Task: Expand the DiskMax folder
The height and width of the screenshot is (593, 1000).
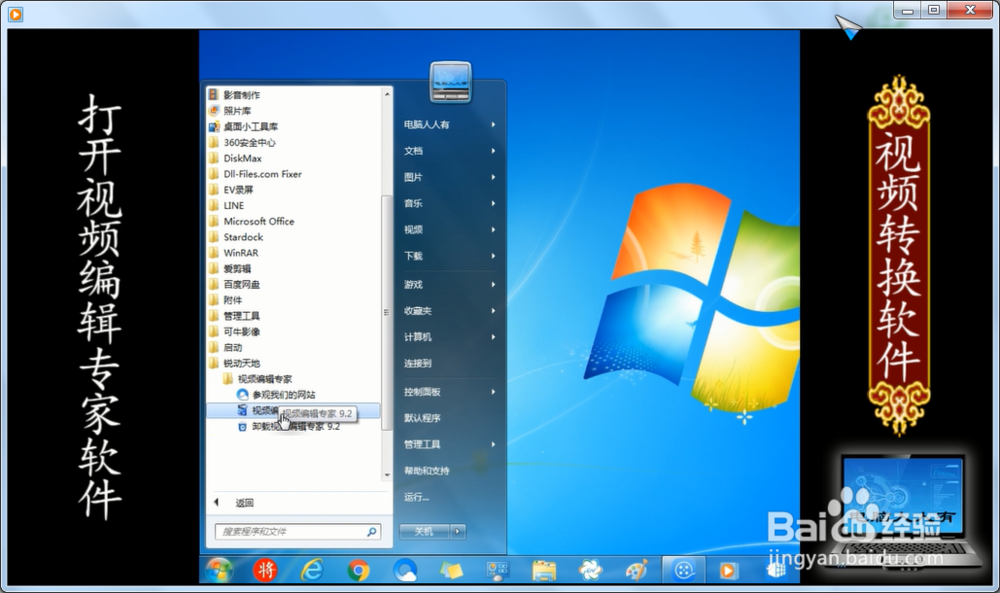Action: (236, 158)
